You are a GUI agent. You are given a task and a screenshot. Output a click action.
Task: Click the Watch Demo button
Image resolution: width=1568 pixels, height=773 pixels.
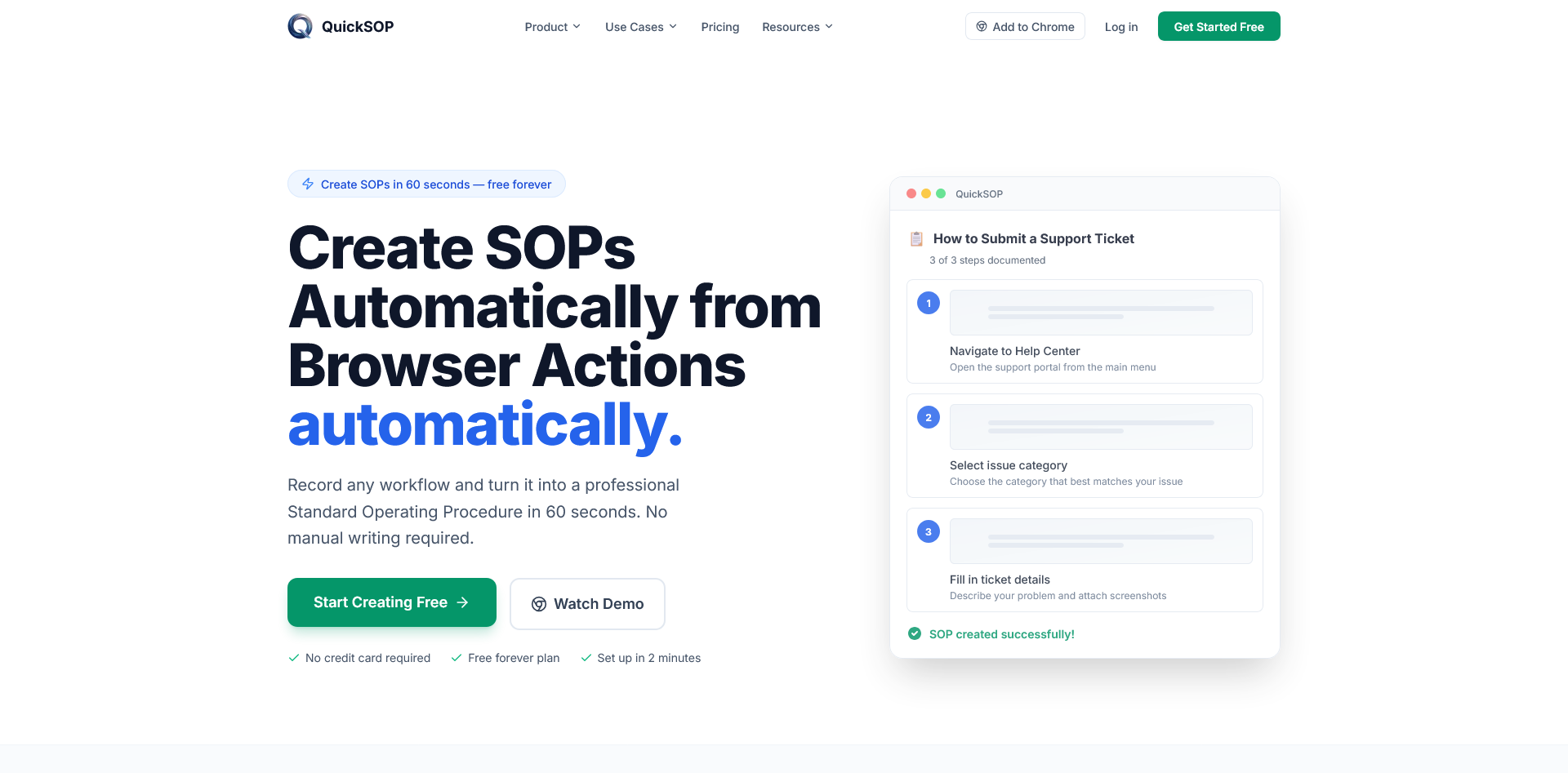pyautogui.click(x=587, y=604)
